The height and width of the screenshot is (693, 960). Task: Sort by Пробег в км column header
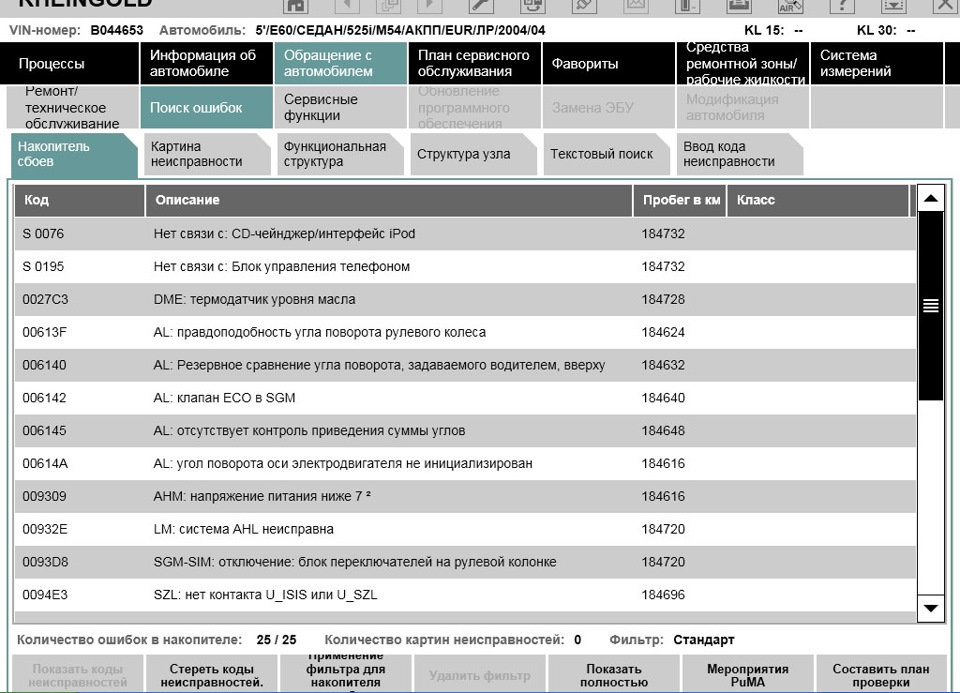(680, 200)
